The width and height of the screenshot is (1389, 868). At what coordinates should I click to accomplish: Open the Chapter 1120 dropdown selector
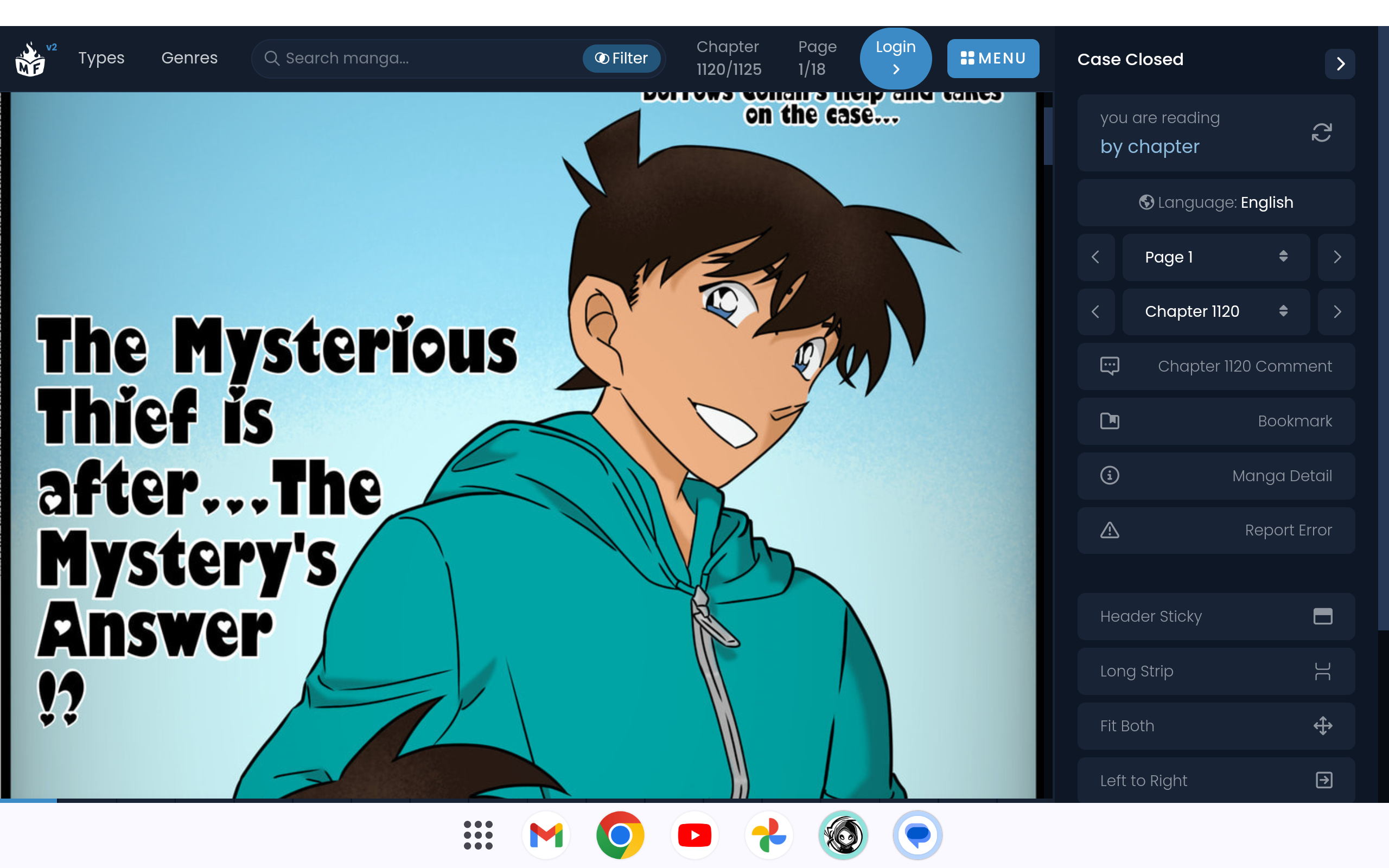(x=1216, y=312)
